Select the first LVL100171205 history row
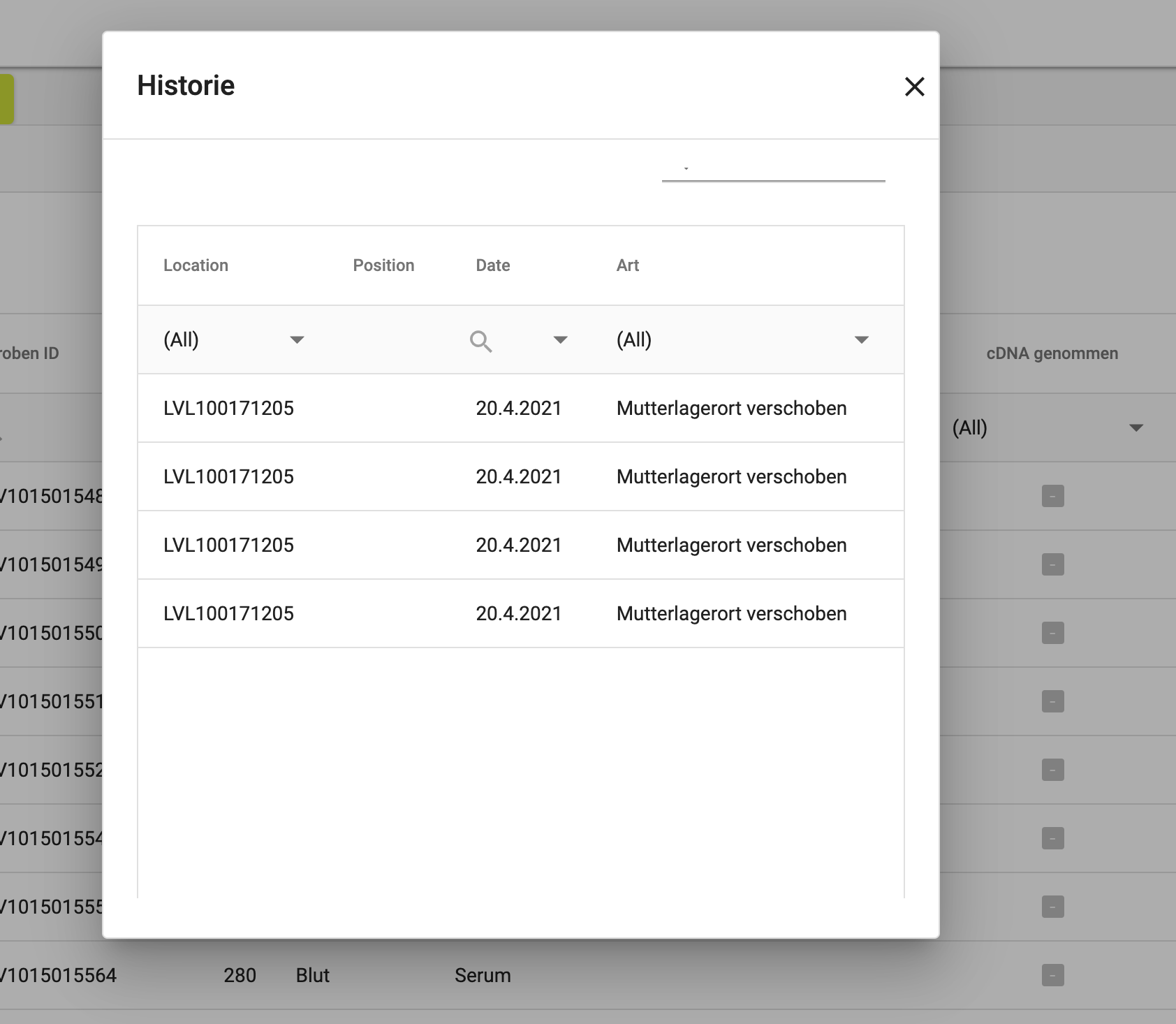 coord(521,408)
